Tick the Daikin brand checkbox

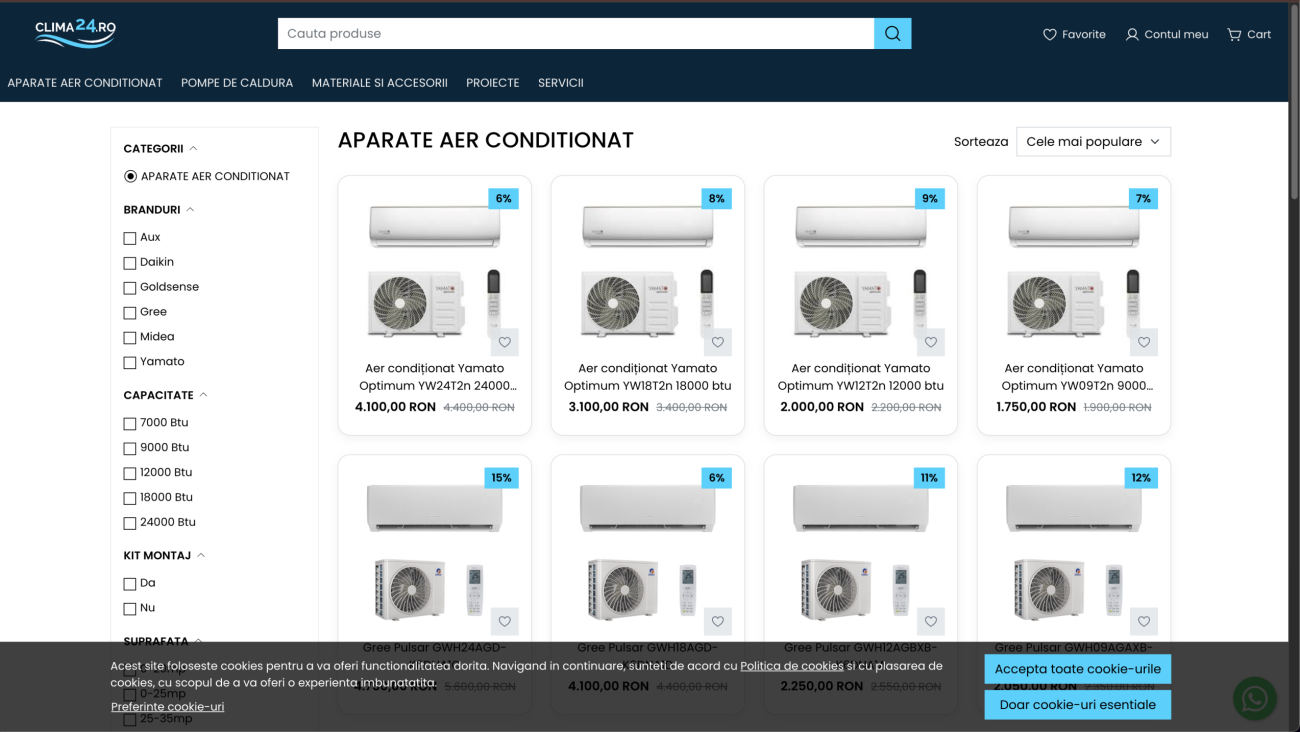(x=130, y=263)
